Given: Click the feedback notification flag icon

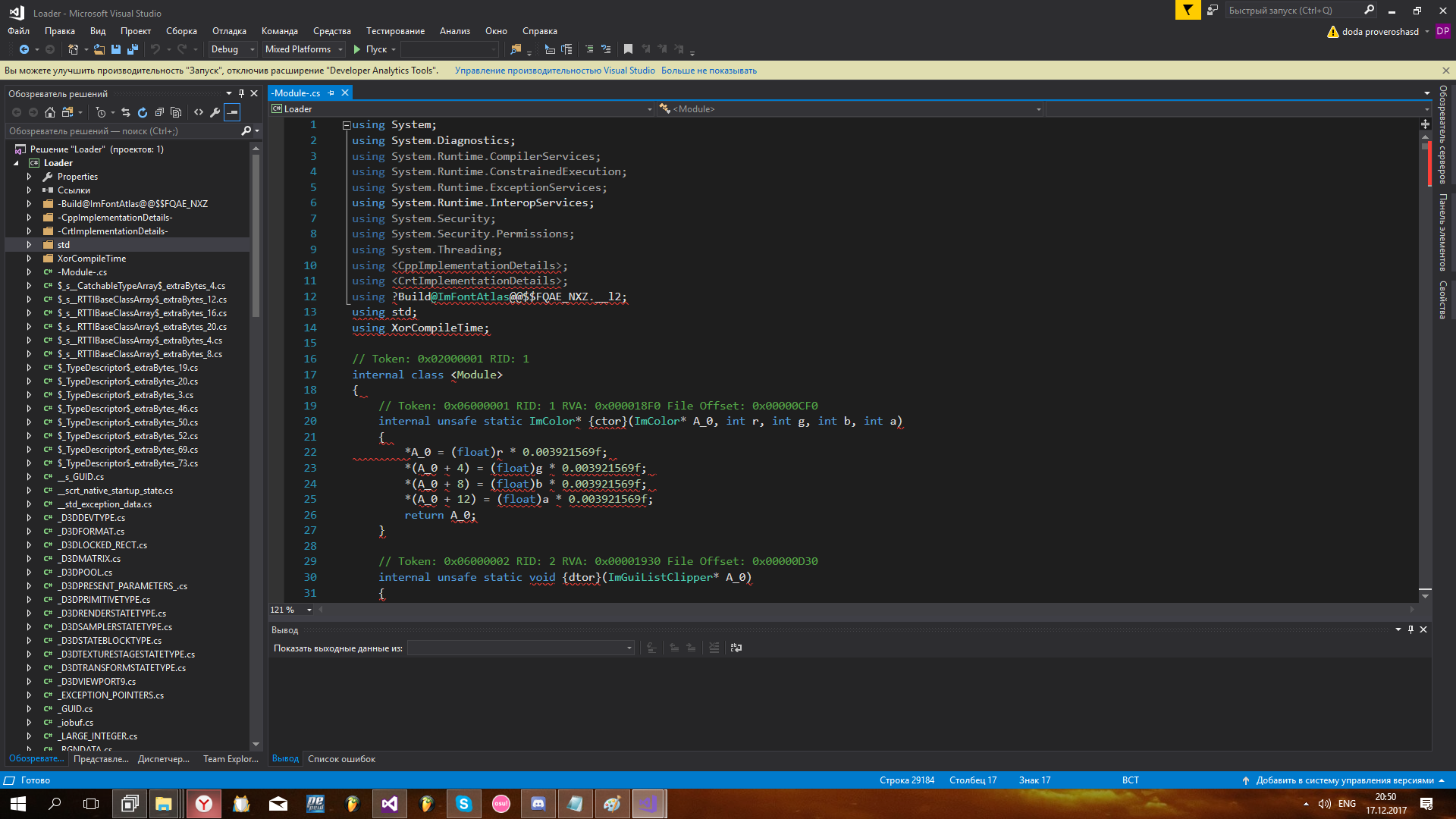Looking at the screenshot, I should tap(1188, 11).
